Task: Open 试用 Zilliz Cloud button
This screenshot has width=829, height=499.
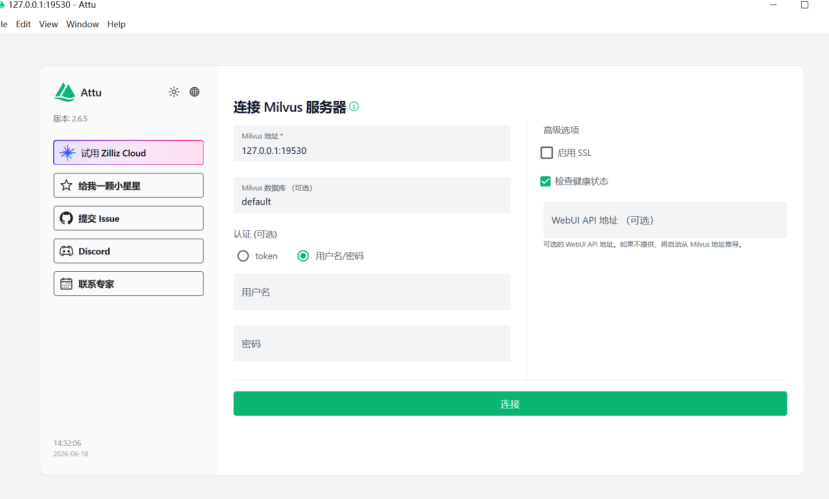Action: click(128, 153)
